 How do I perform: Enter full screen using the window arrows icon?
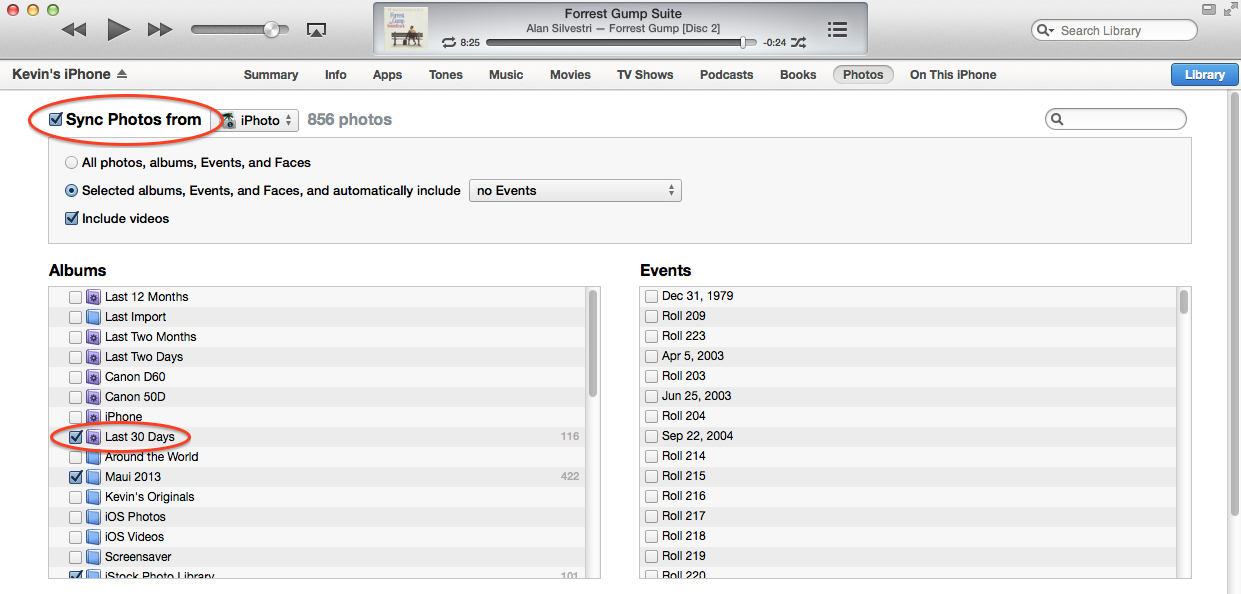click(1229, 9)
